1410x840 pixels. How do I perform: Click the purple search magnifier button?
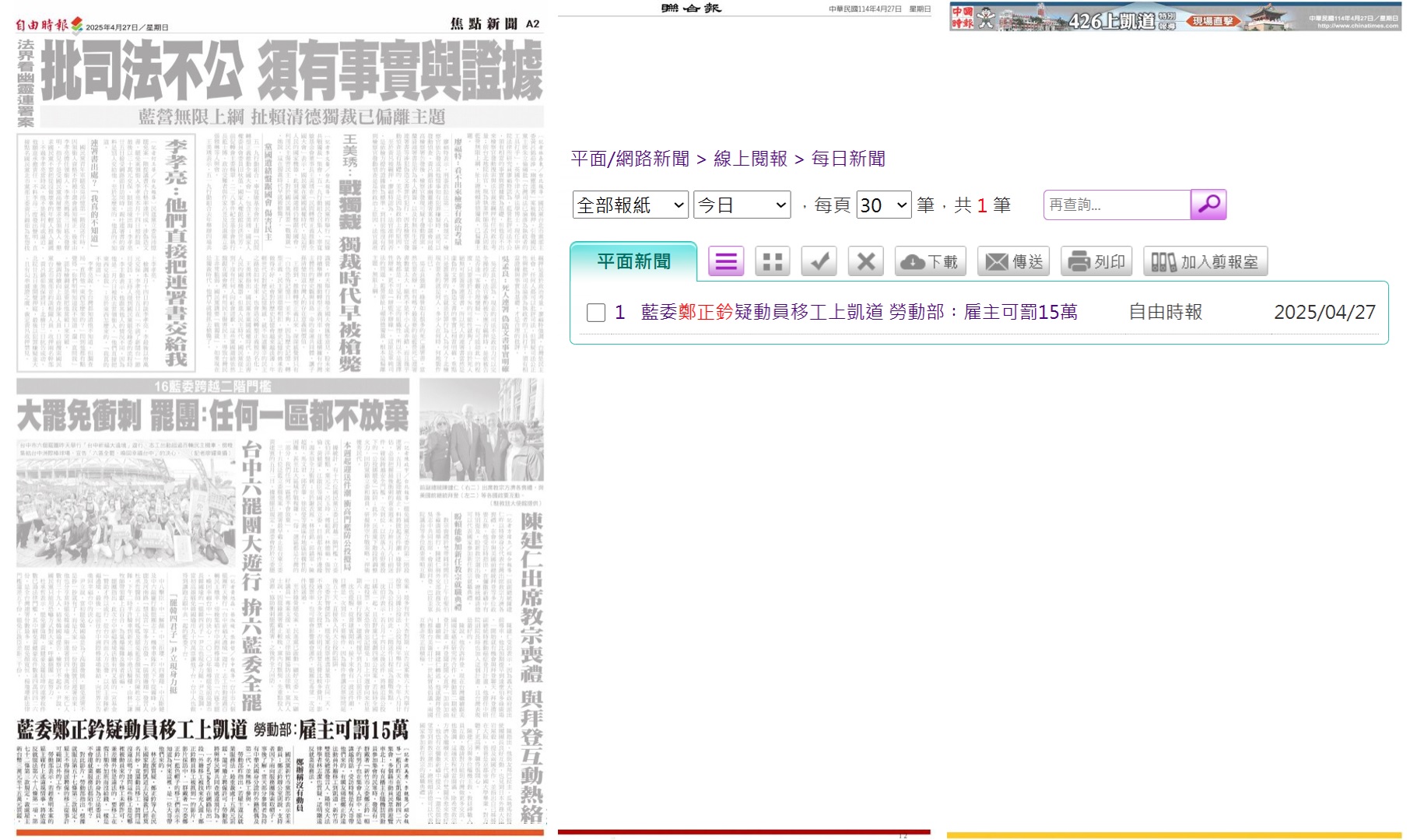pyautogui.click(x=1208, y=205)
